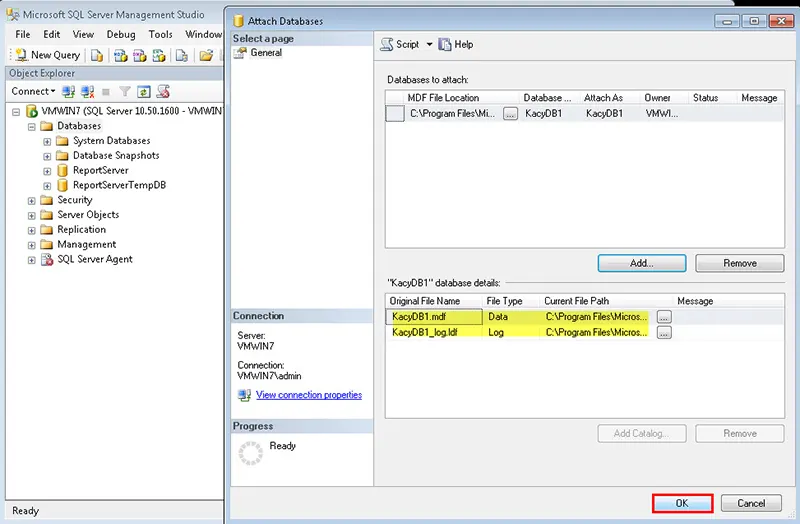This screenshot has height=524, width=800.
Task: Expand the Management folder
Action: tap(32, 245)
